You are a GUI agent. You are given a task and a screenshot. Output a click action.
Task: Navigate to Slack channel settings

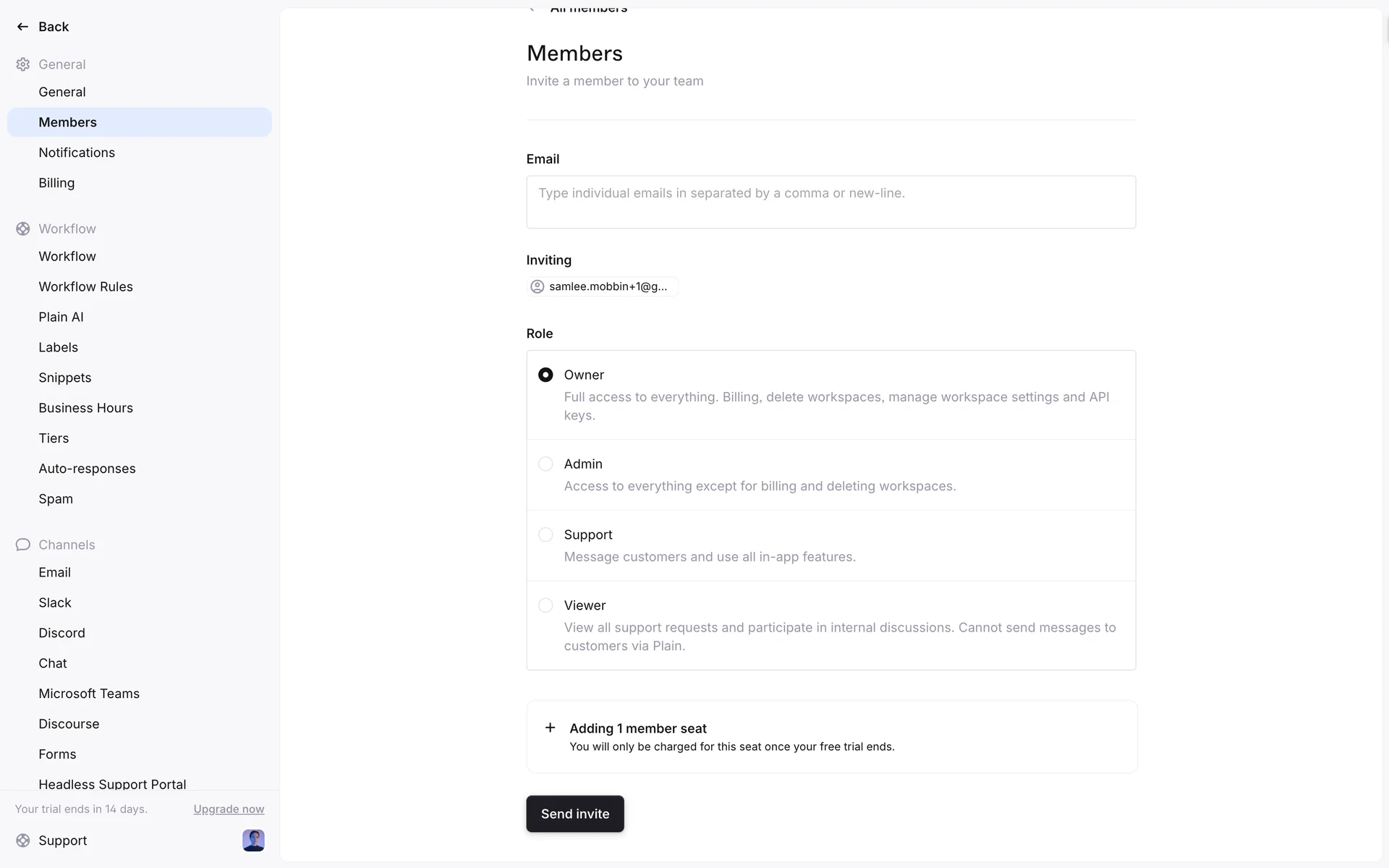click(x=55, y=603)
